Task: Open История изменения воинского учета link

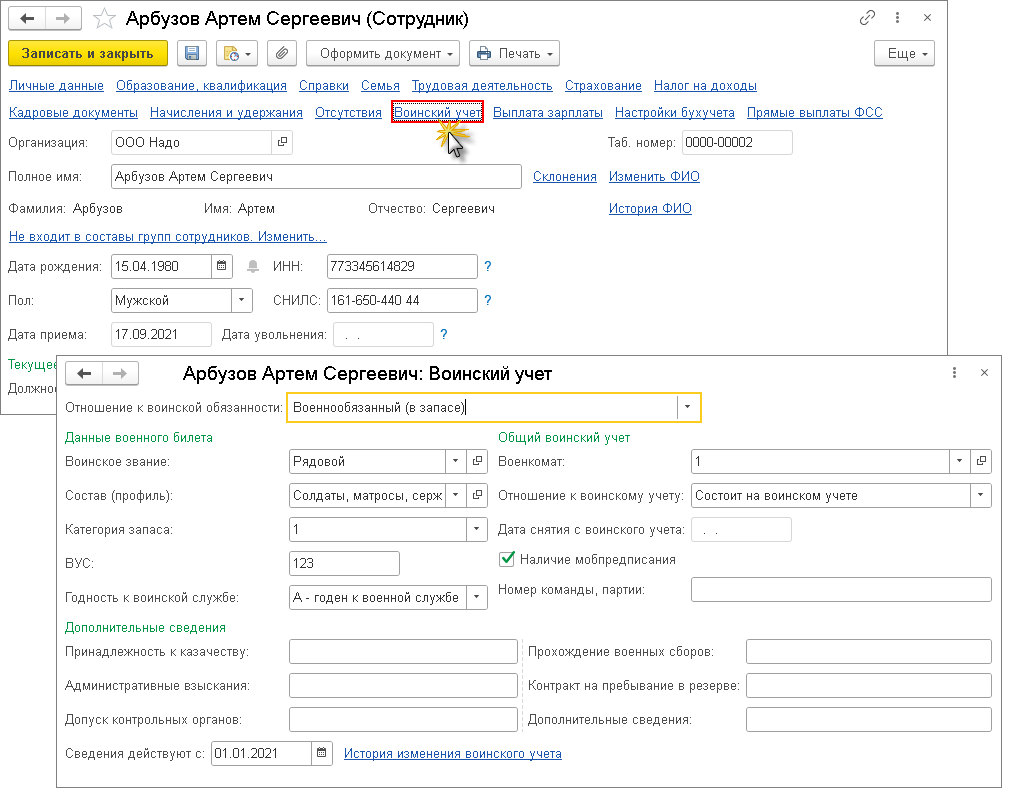Action: click(x=452, y=753)
